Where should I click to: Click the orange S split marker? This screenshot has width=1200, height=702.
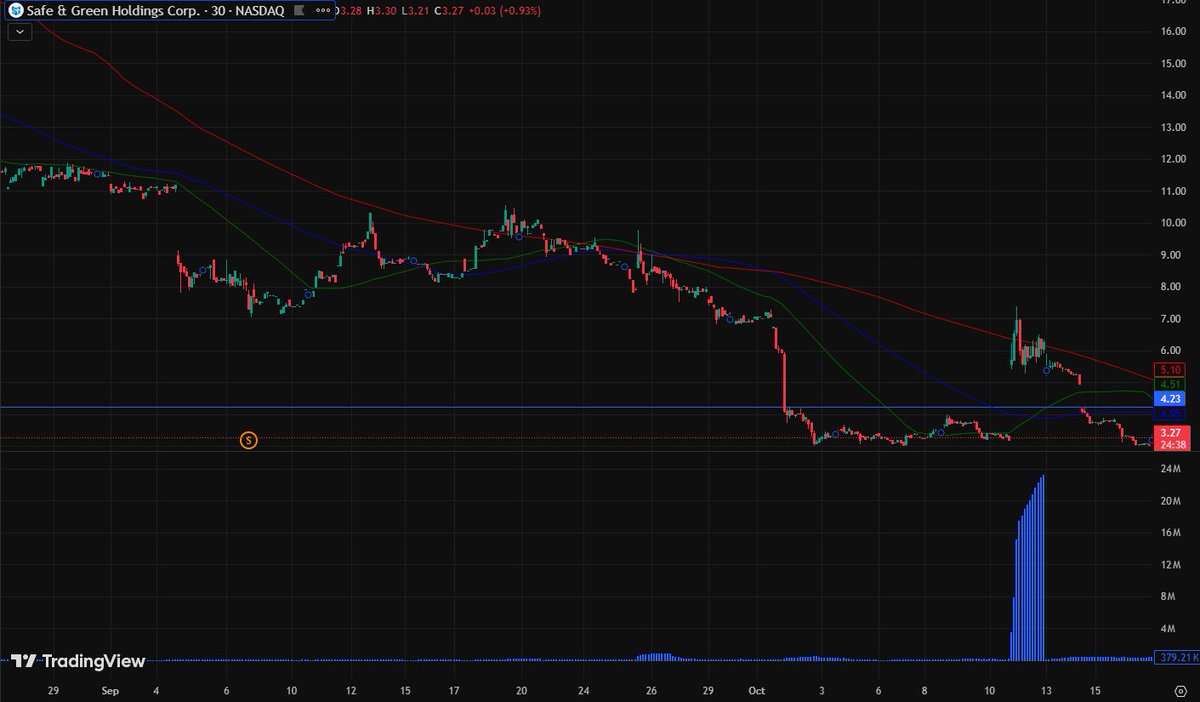tap(249, 439)
